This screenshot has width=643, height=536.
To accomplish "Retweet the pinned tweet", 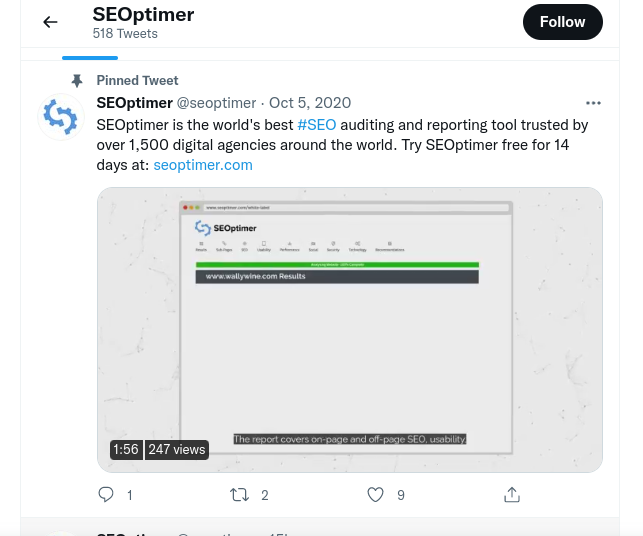I will [x=239, y=495].
